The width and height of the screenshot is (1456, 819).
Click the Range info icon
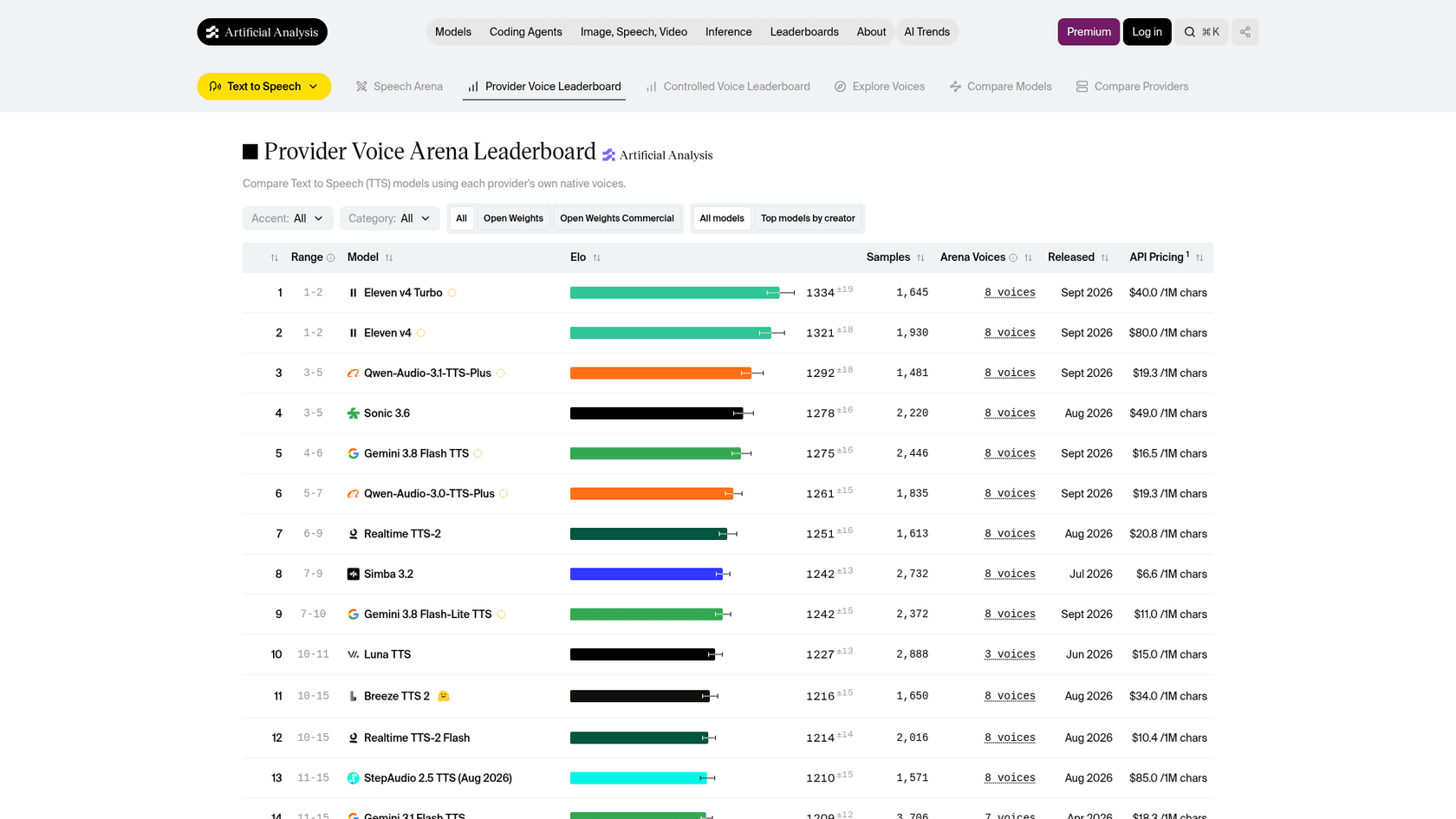pos(330,258)
